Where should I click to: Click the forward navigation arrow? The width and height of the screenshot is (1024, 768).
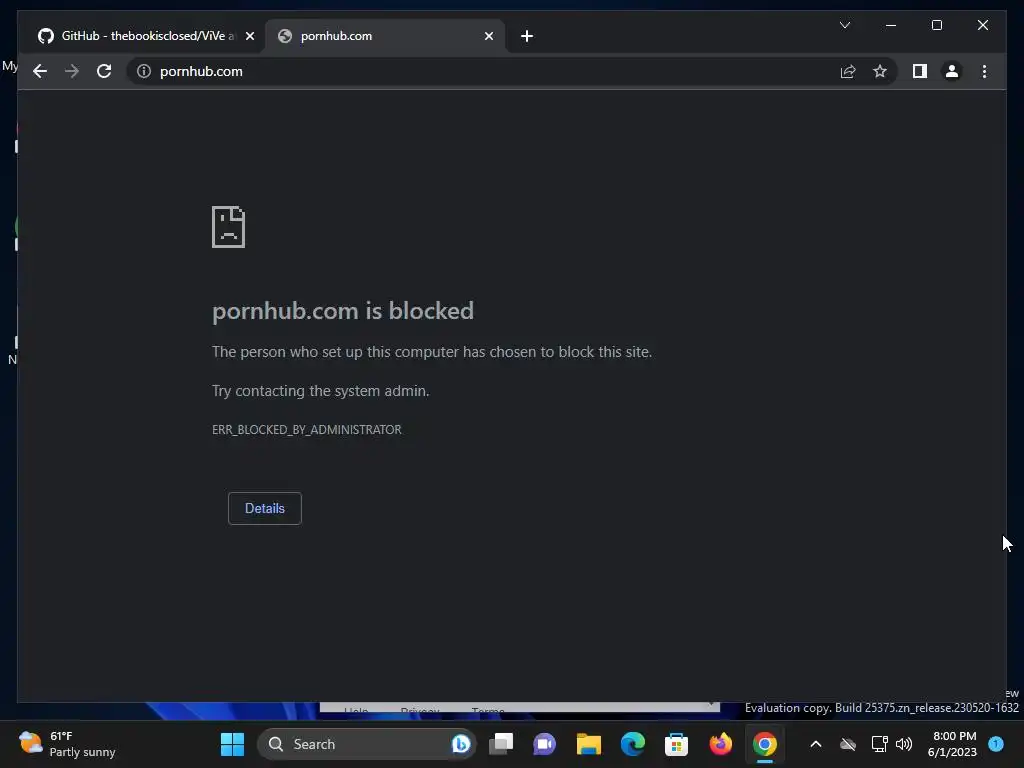72,71
